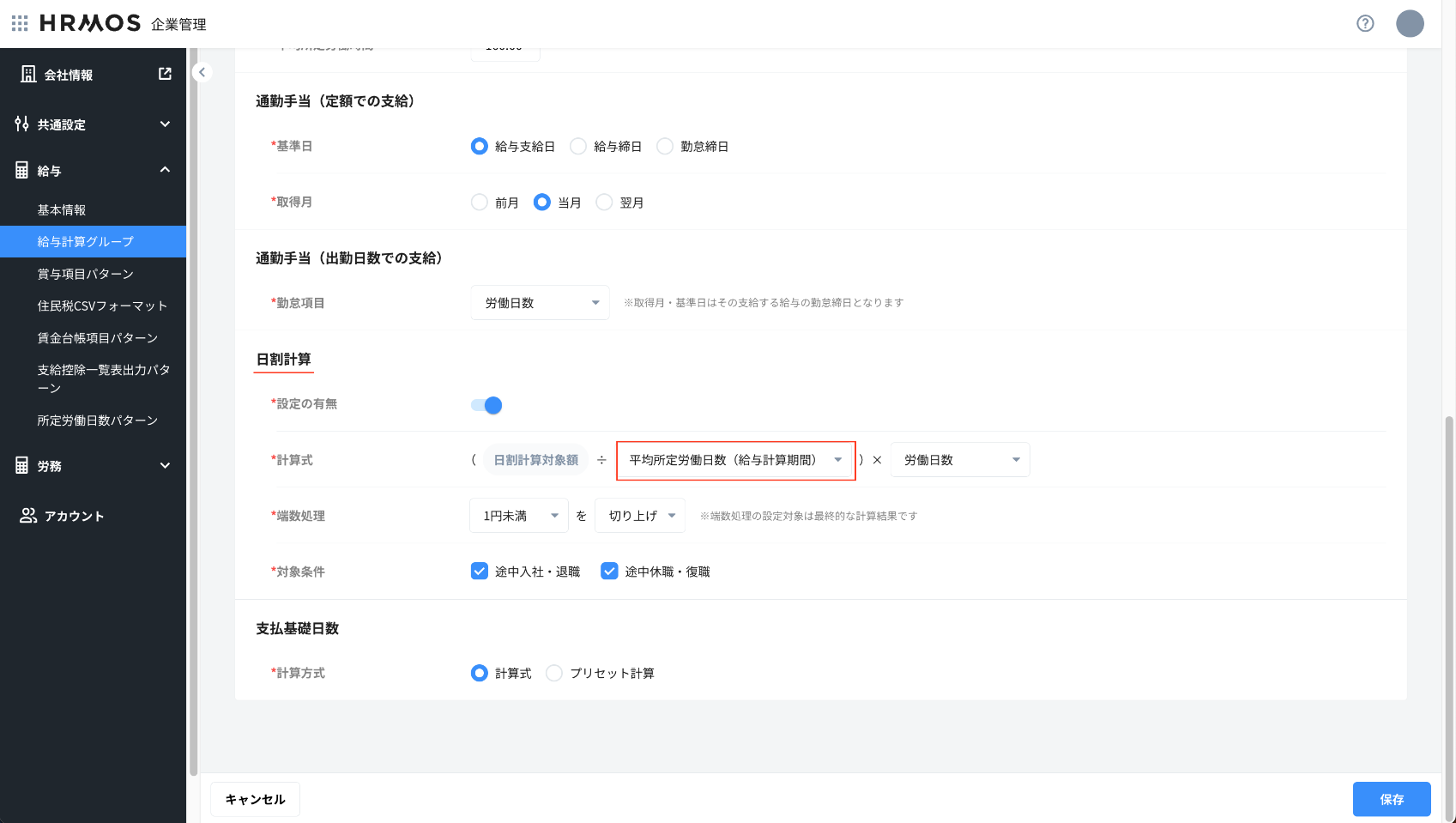Collapse the sidebar with the arrow icon
This screenshot has width=1456, height=823.
[202, 72]
